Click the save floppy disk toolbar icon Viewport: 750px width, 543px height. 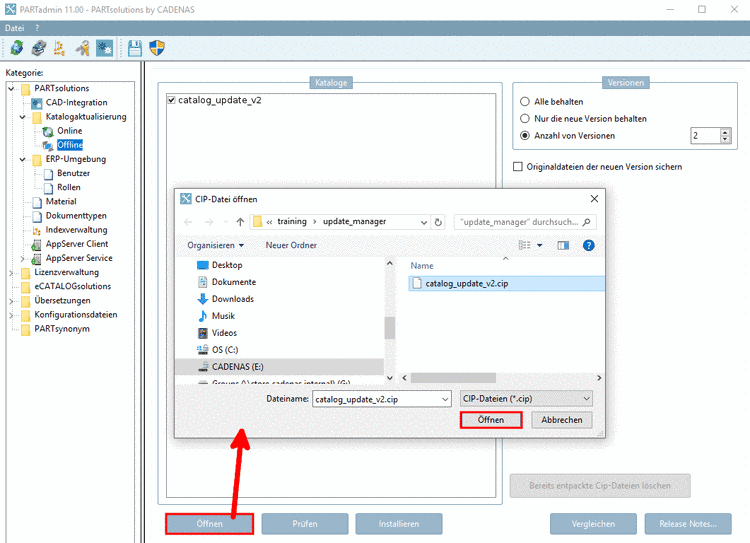135,48
